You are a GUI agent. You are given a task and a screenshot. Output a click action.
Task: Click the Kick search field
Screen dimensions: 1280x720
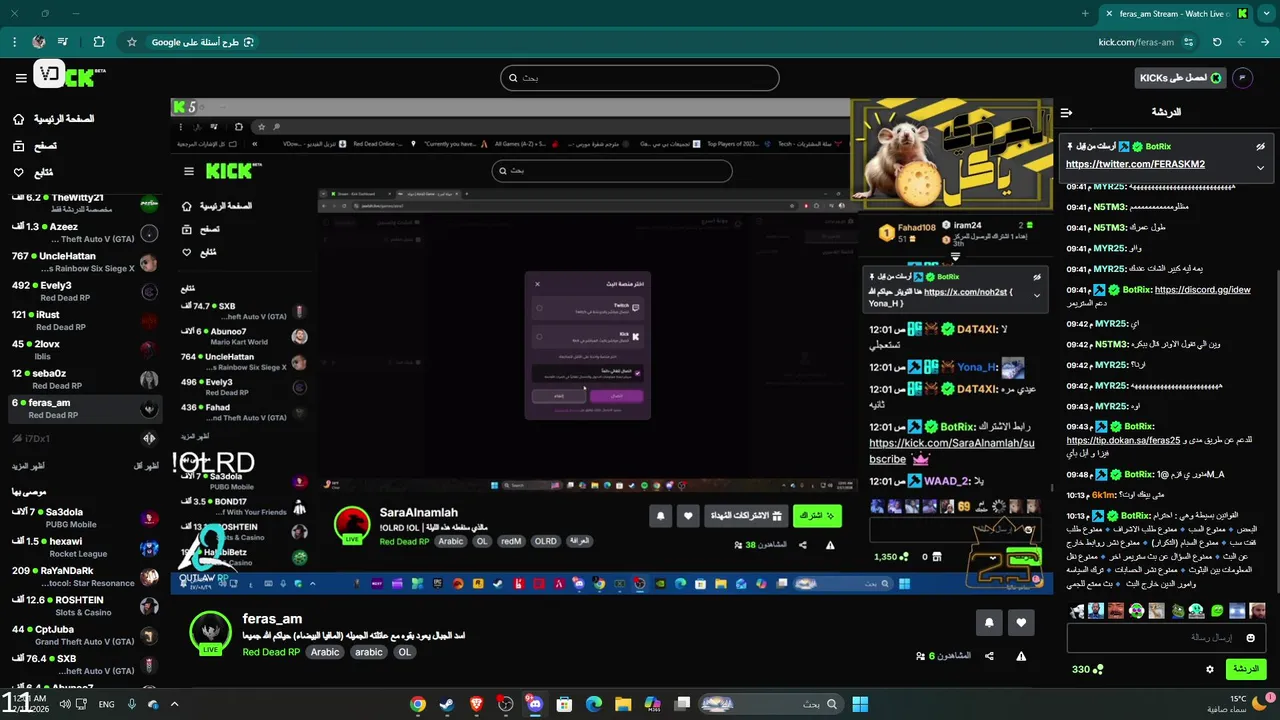639,78
